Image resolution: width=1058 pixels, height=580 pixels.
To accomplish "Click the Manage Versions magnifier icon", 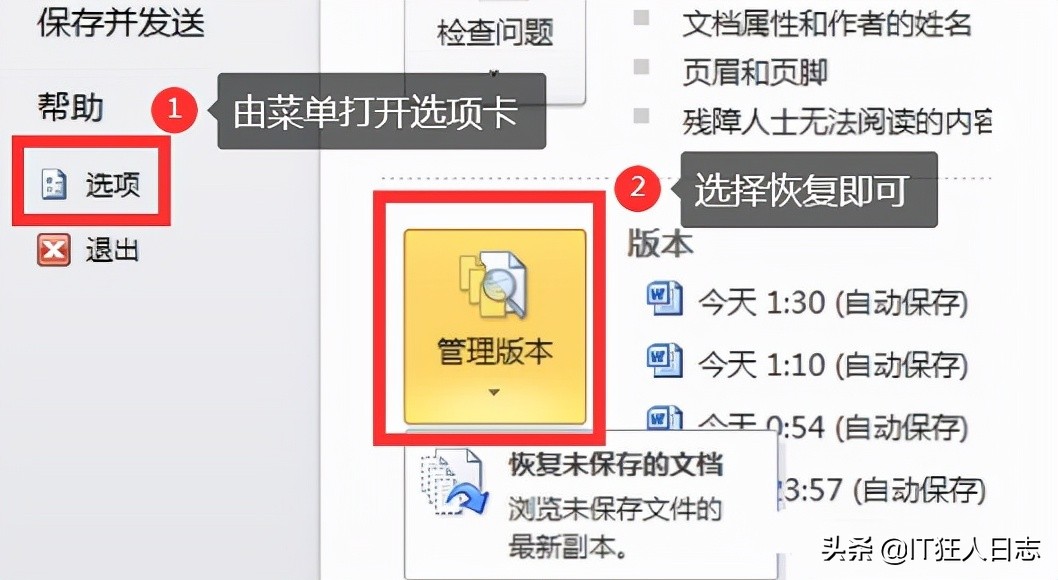I will pos(494,285).
